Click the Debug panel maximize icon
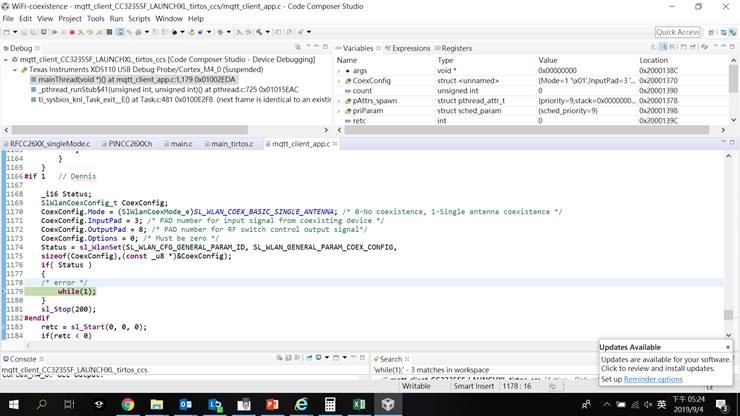This screenshot has height=416, width=740. click(325, 47)
